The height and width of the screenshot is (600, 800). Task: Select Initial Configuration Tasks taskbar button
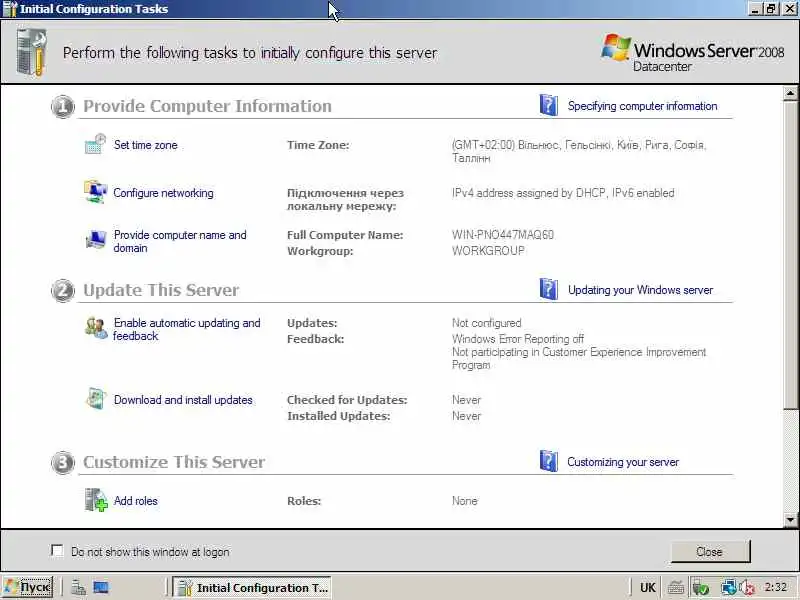pos(252,587)
